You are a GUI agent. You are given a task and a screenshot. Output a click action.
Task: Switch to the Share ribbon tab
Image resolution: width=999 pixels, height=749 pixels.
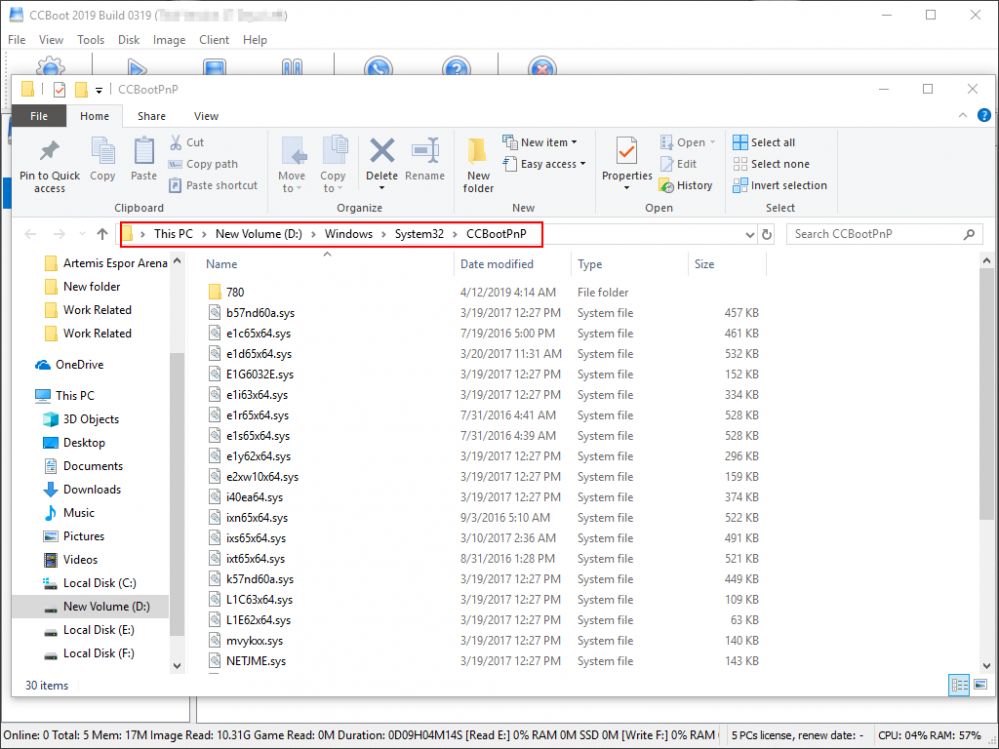(x=152, y=116)
